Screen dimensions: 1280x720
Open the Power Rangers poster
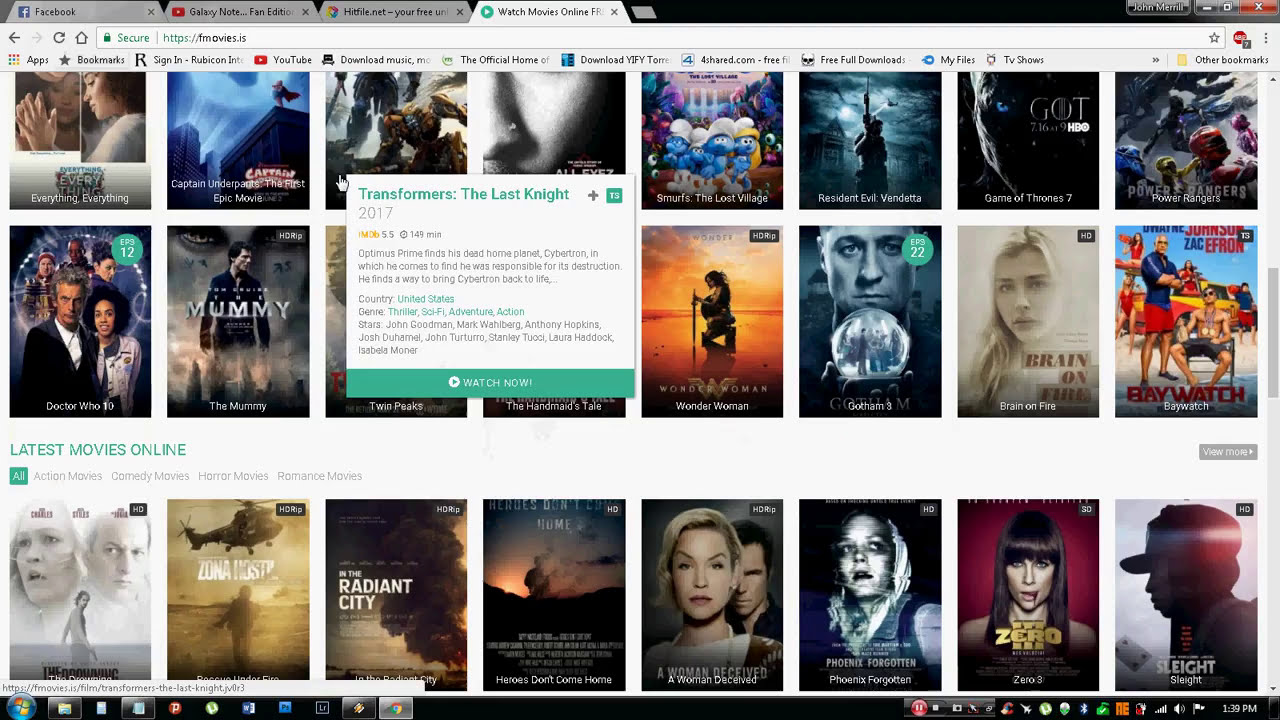(x=1186, y=140)
